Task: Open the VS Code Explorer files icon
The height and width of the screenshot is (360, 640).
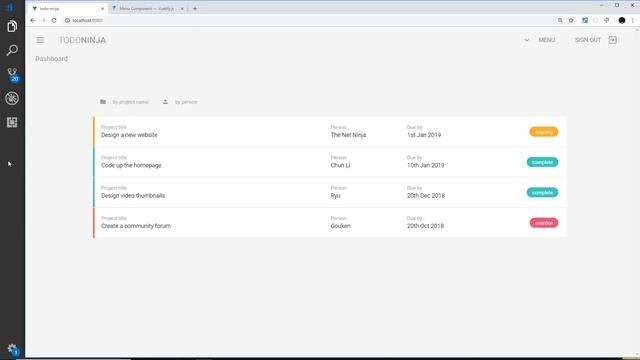Action: coord(12,27)
